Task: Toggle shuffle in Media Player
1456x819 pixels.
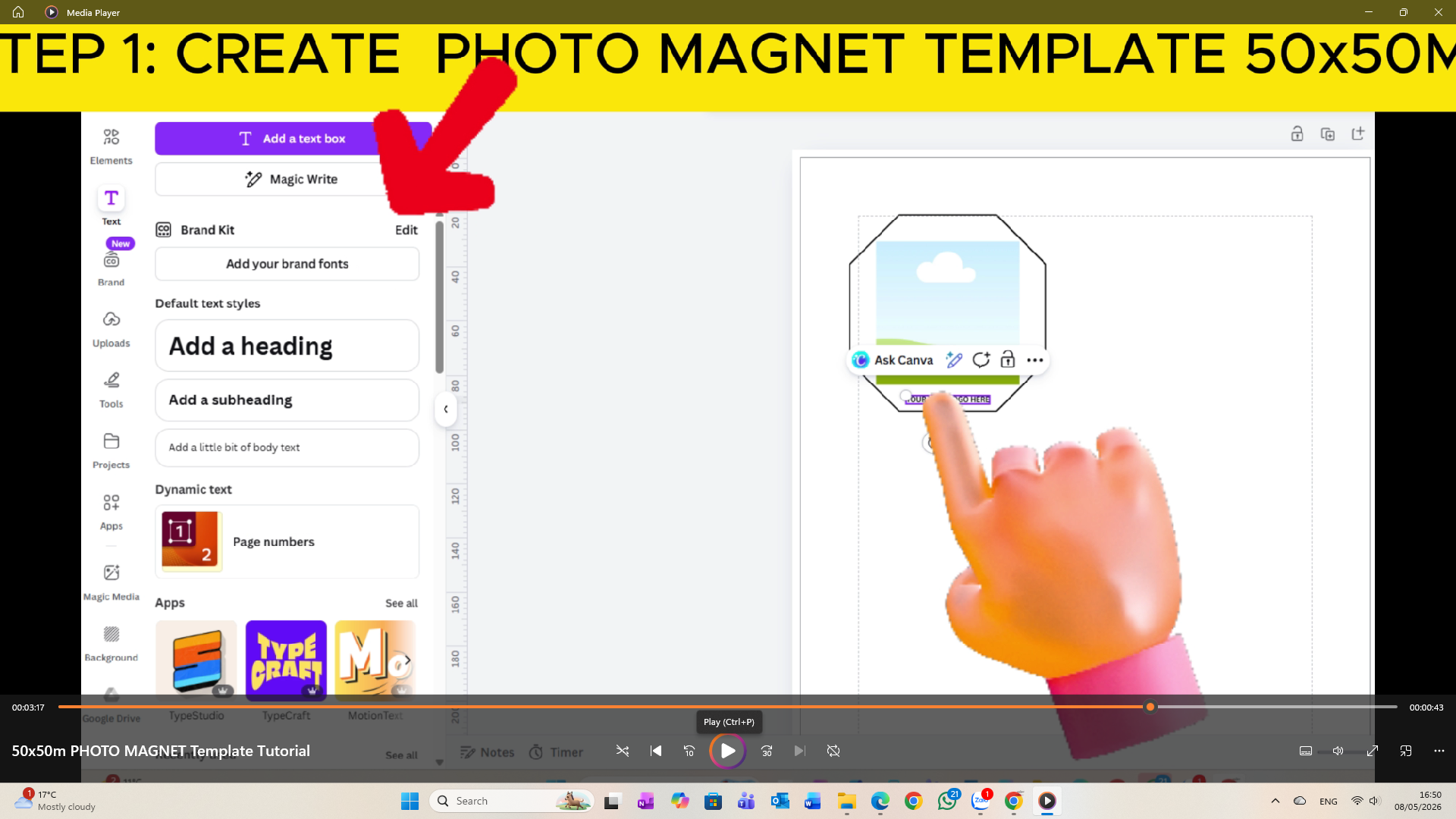Action: point(622,751)
